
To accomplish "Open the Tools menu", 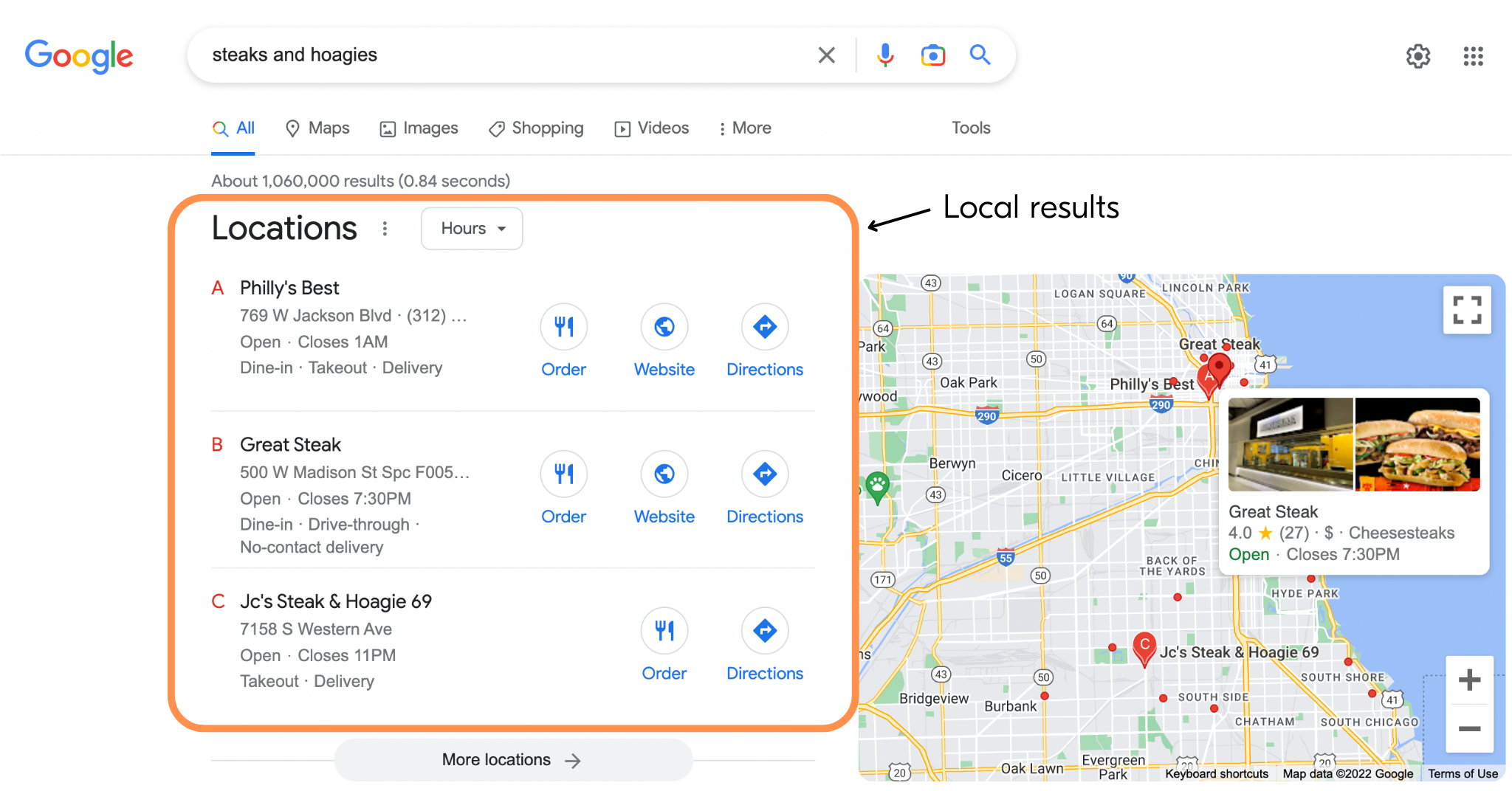I will pos(970,128).
